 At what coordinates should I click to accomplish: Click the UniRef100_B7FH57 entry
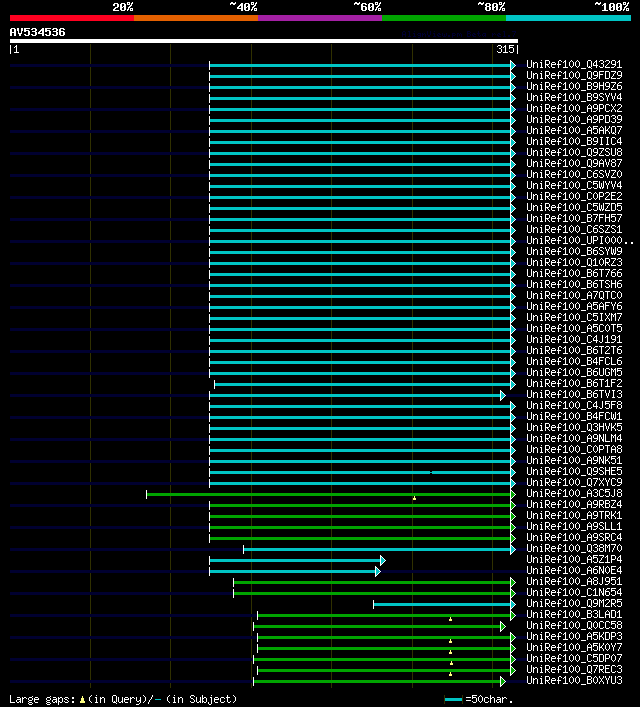574,218
